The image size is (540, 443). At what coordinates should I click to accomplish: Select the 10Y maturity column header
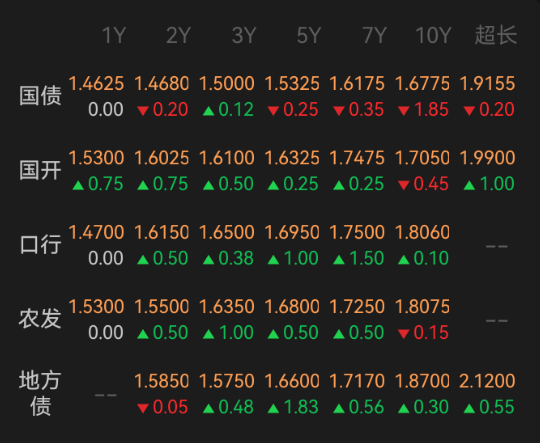coord(433,35)
